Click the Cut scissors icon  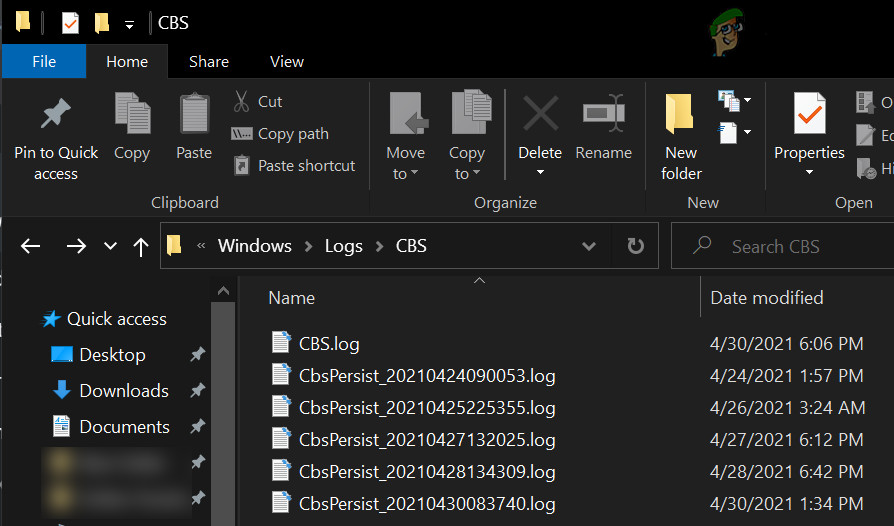click(x=241, y=101)
